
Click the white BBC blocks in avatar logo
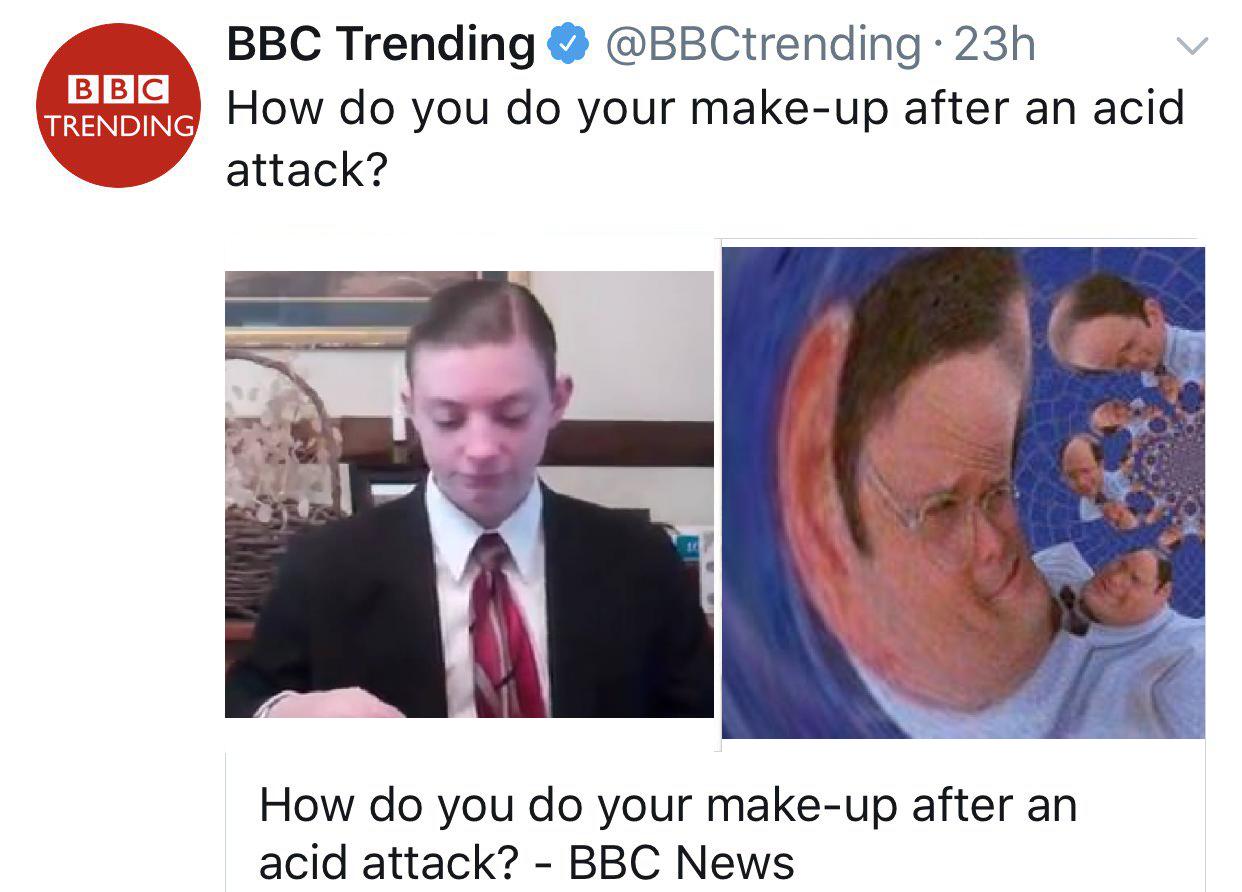click(x=117, y=90)
